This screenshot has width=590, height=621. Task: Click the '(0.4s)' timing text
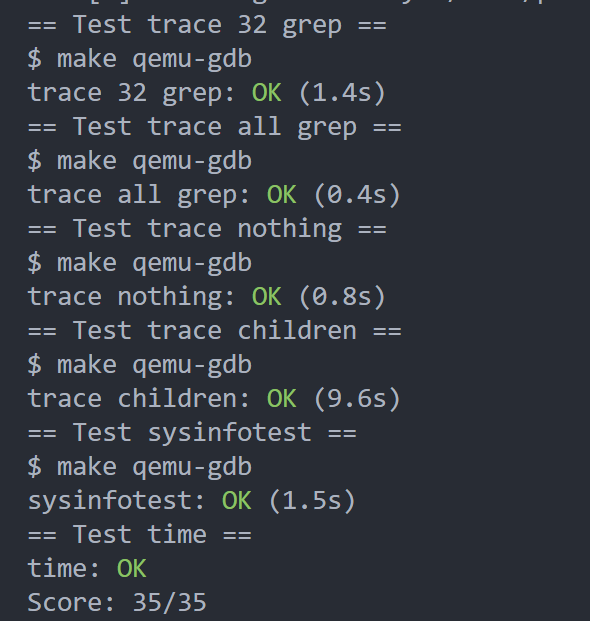click(357, 195)
